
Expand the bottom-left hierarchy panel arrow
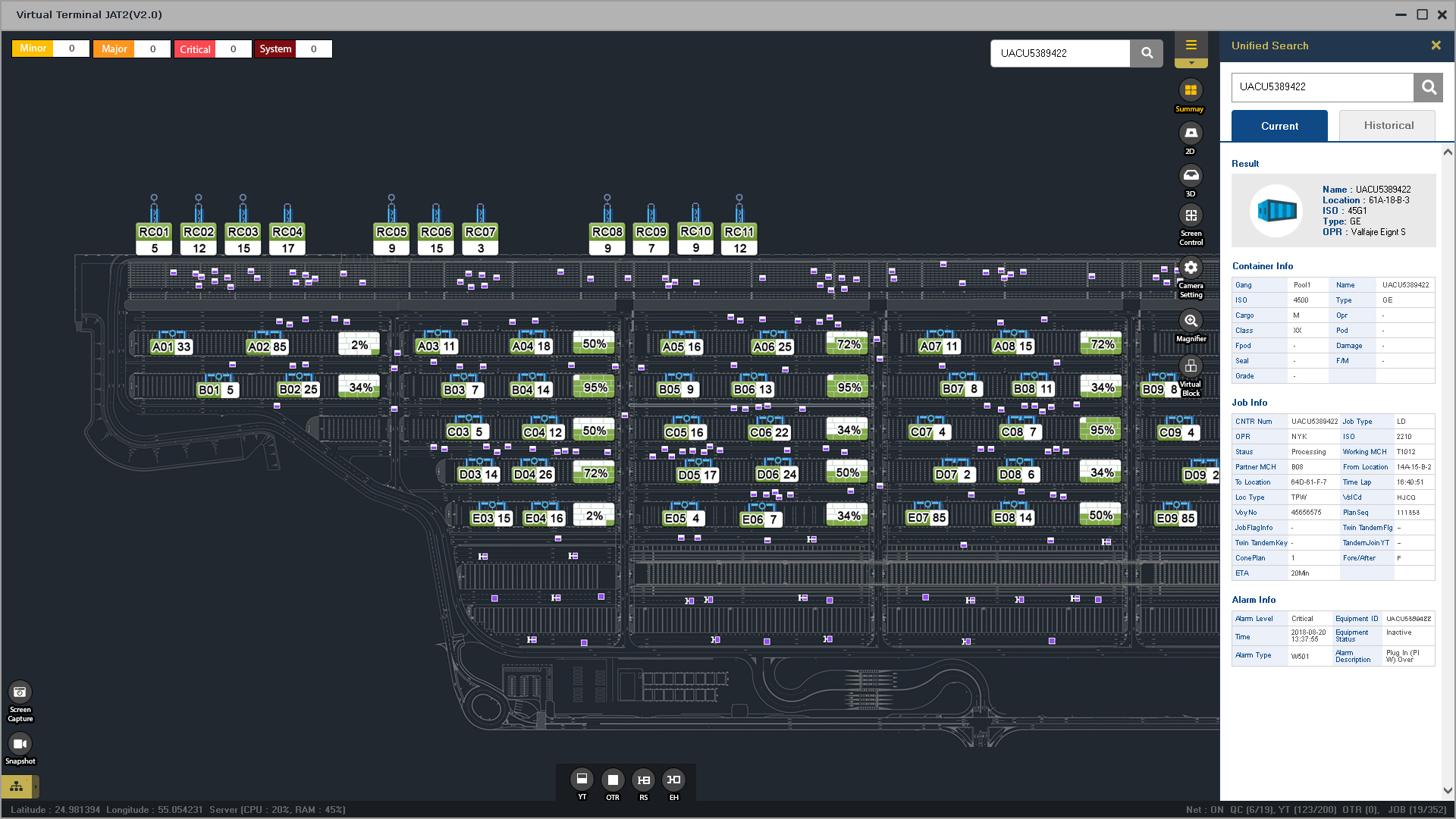point(35,786)
